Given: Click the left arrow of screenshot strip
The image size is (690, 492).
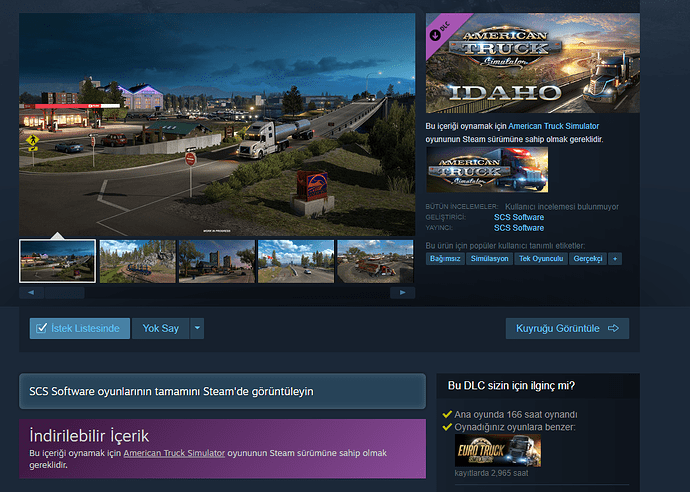Looking at the screenshot, I should 31,293.
